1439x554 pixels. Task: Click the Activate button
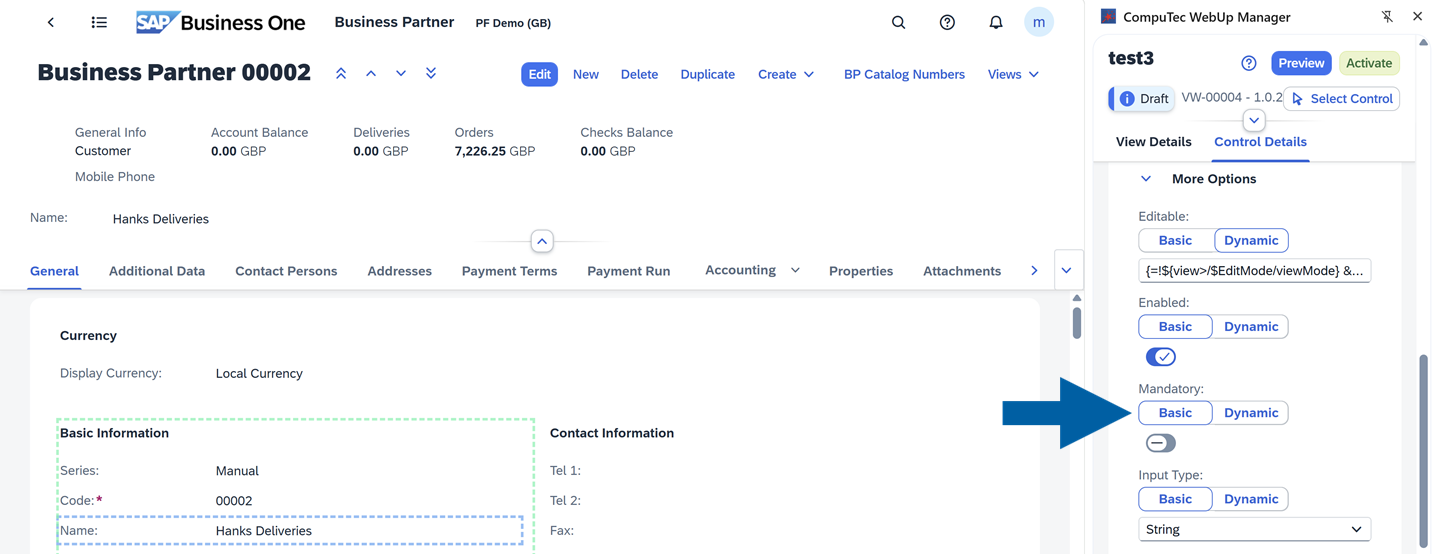pyautogui.click(x=1368, y=63)
